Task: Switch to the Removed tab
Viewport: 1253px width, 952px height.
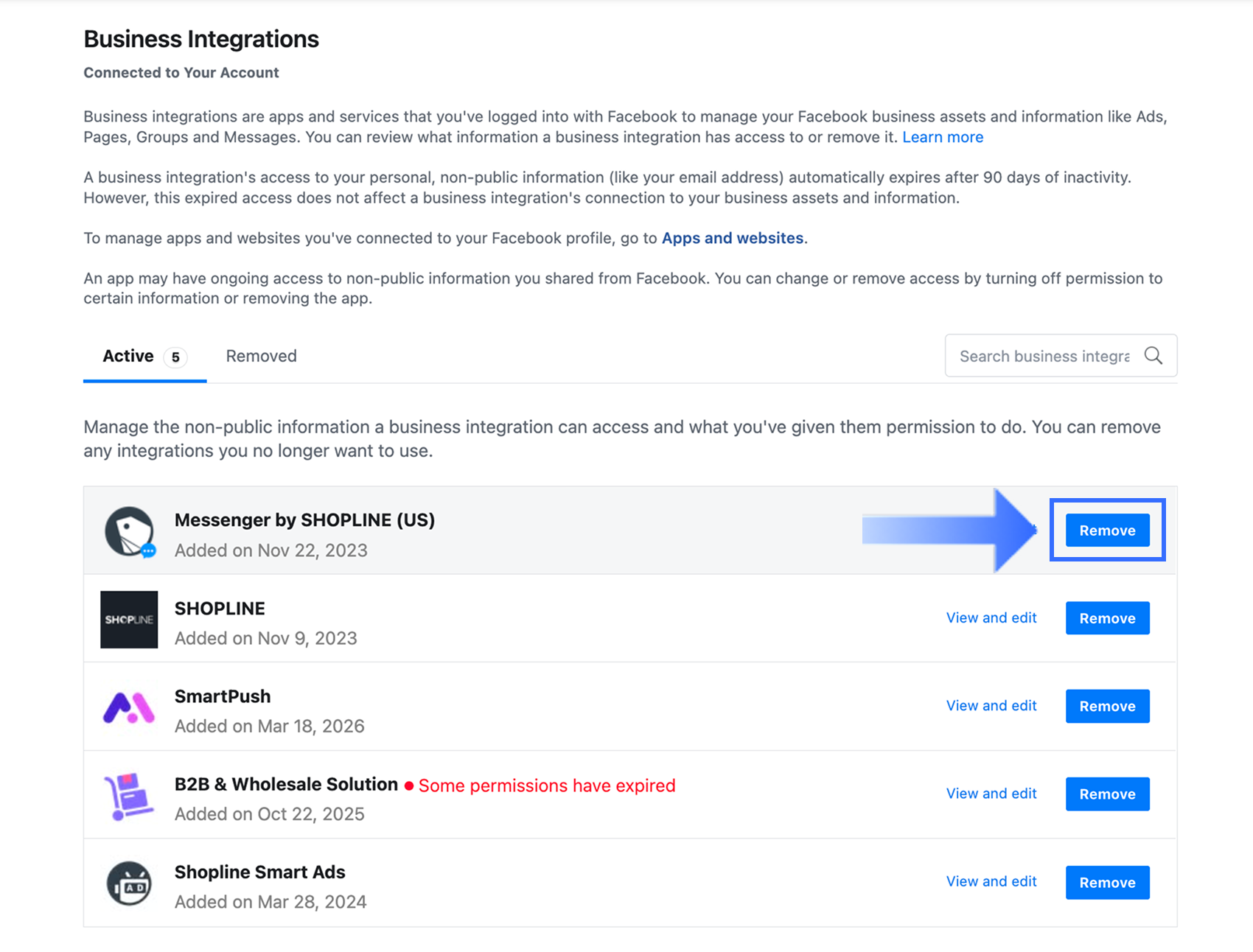Action: click(262, 357)
